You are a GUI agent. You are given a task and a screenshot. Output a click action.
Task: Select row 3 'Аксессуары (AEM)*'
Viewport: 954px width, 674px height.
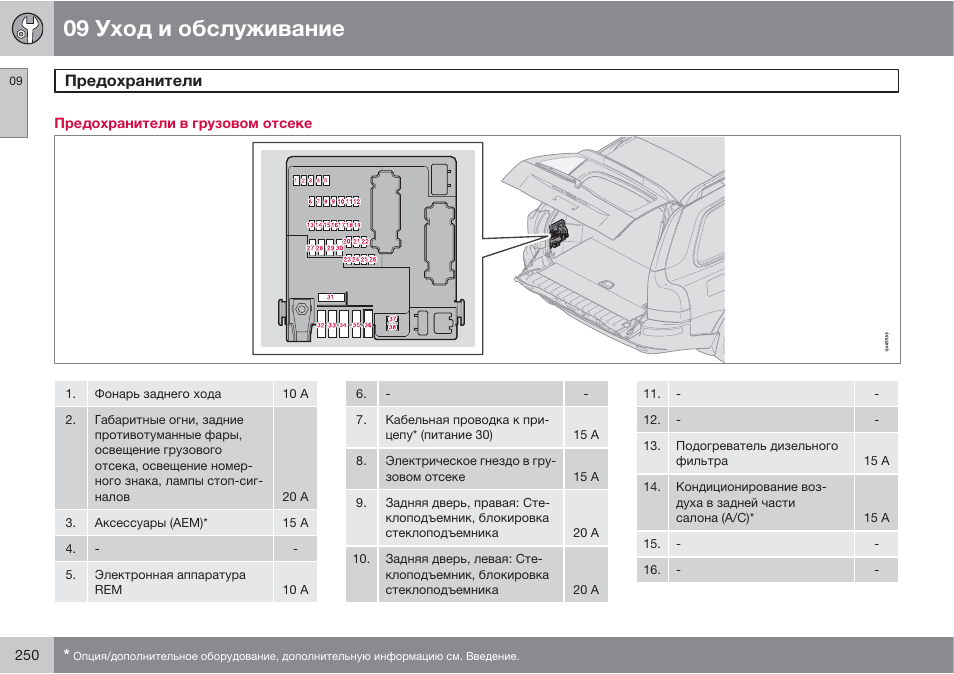tap(186, 523)
